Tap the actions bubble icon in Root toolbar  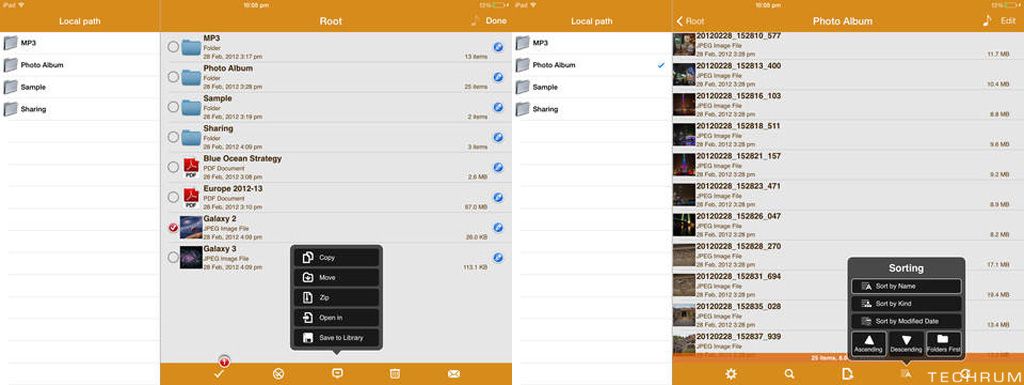click(x=337, y=373)
